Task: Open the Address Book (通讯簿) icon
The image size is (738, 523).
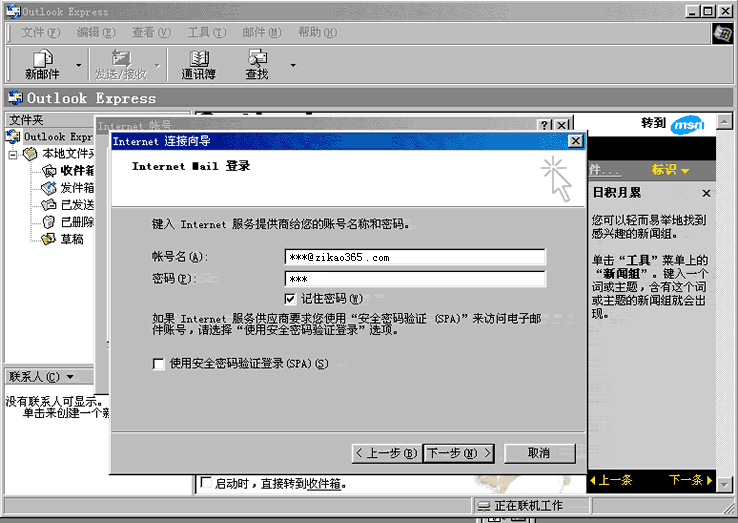Action: pyautogui.click(x=199, y=64)
